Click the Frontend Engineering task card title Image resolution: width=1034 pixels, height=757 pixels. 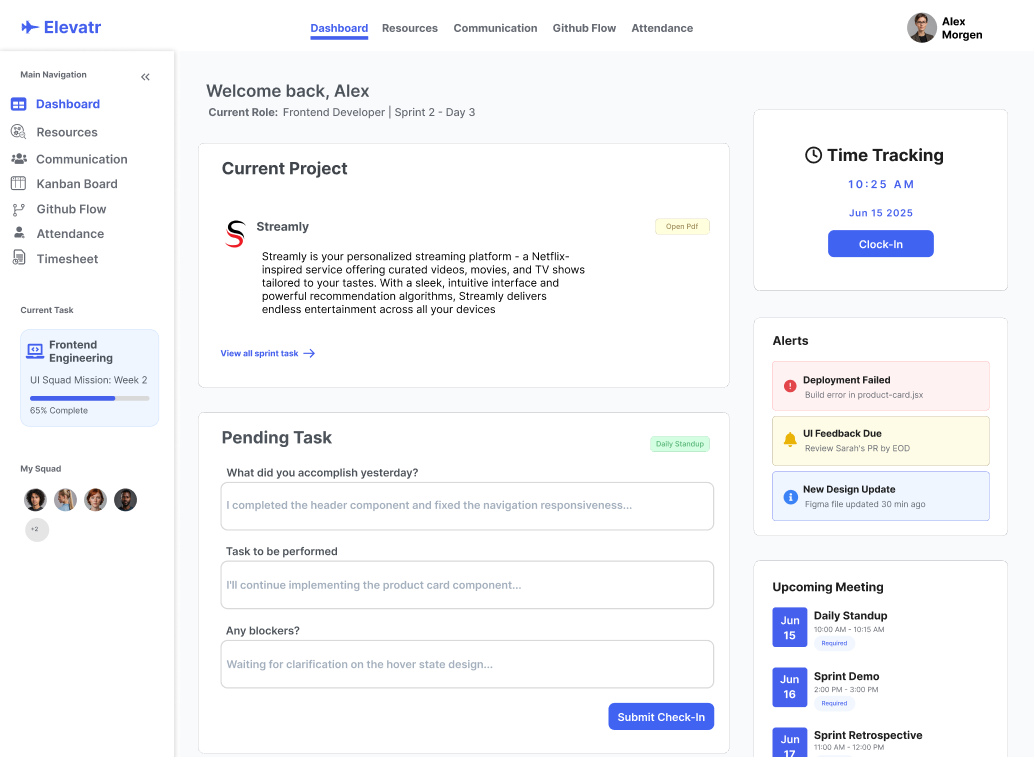(x=80, y=351)
